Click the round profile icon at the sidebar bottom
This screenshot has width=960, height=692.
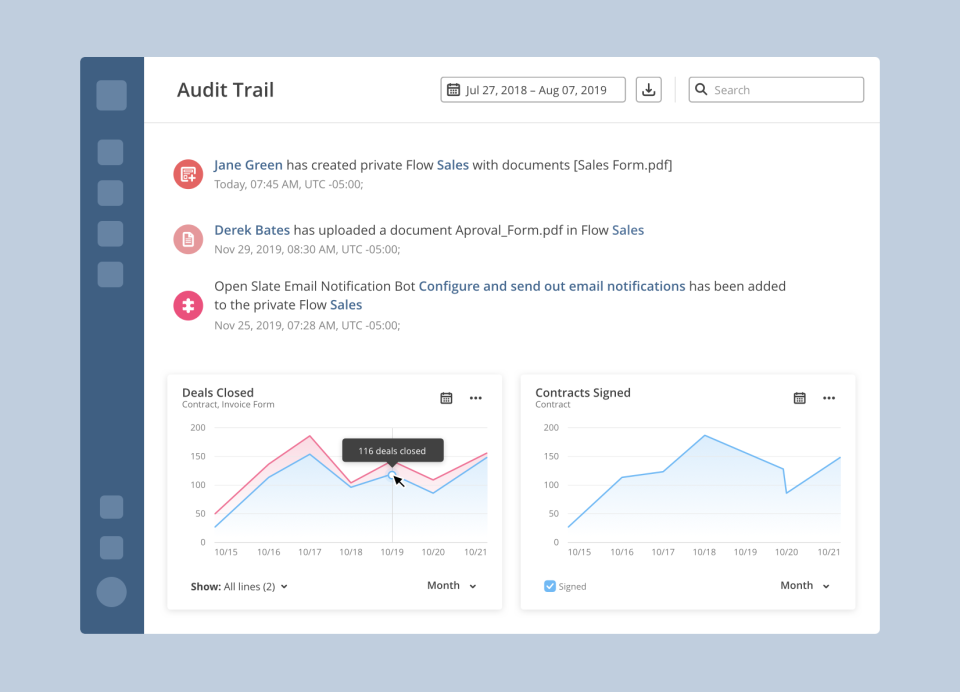pyautogui.click(x=111, y=592)
